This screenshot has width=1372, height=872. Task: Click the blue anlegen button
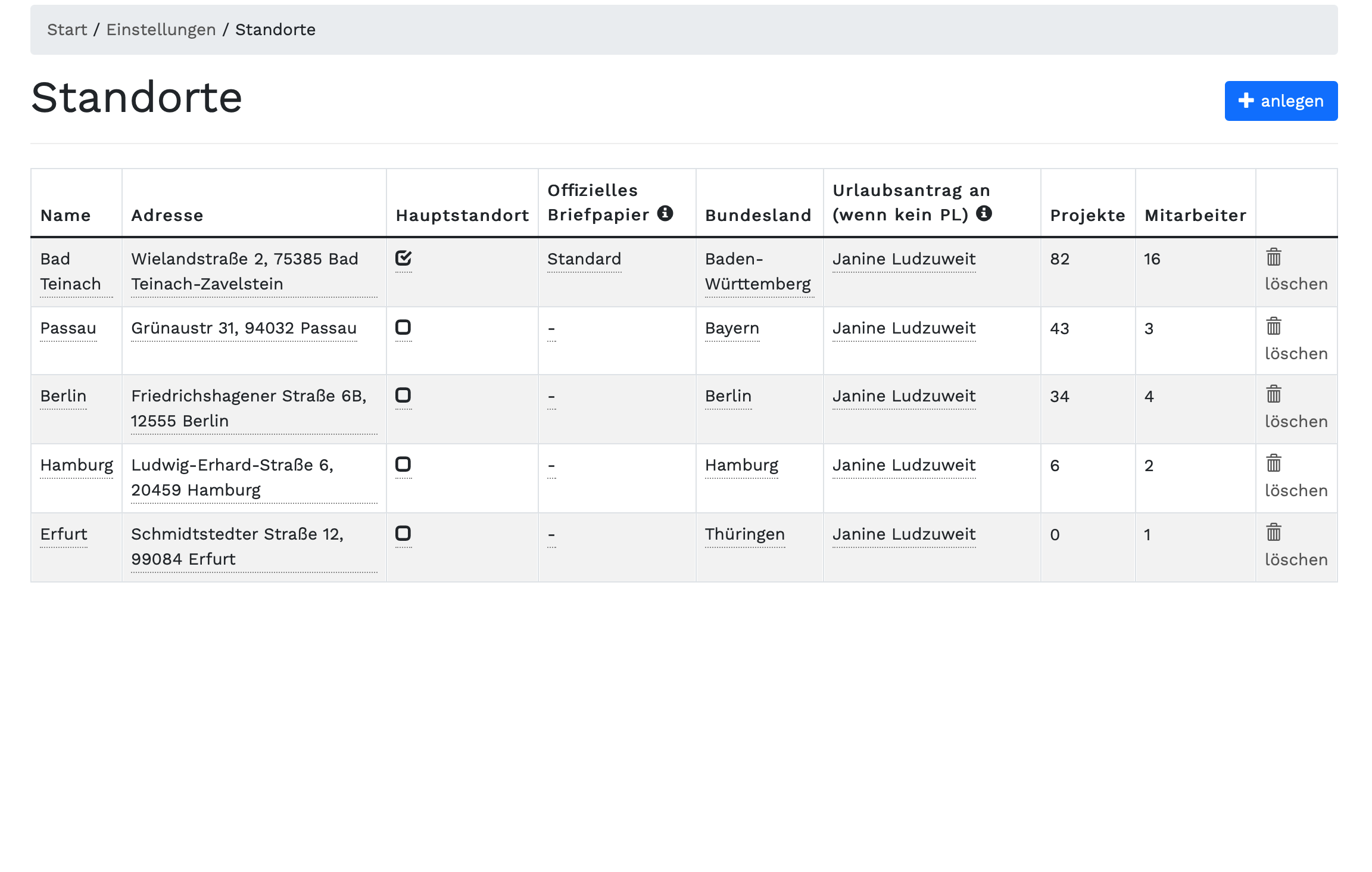(x=1281, y=101)
